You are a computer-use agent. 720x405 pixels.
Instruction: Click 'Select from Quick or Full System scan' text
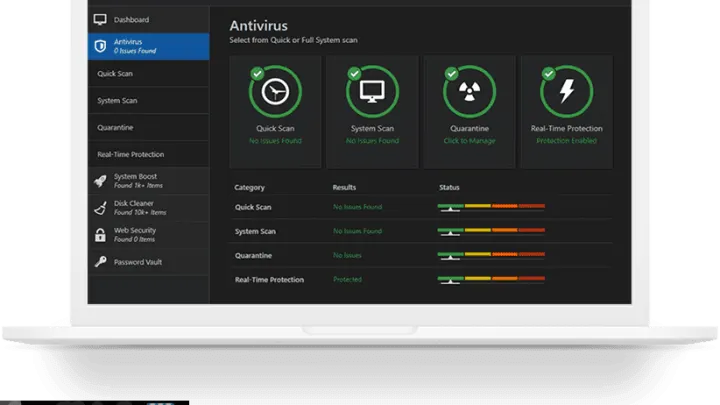pyautogui.click(x=293, y=40)
